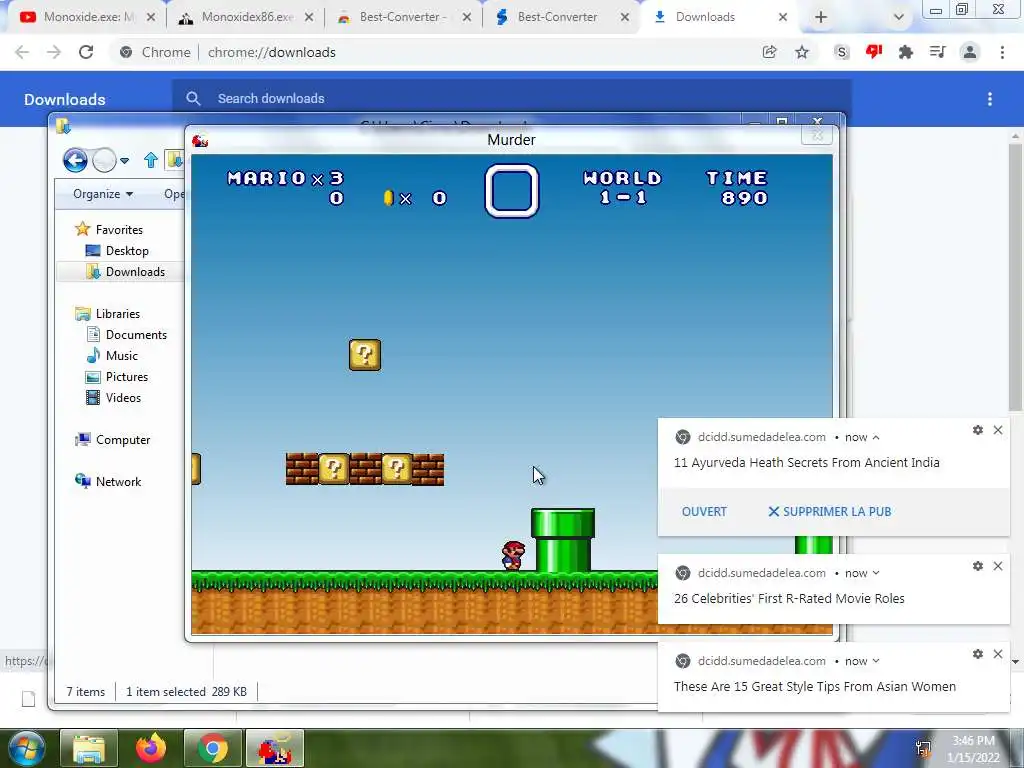Switch to Chrome in taskbar

pos(213,748)
